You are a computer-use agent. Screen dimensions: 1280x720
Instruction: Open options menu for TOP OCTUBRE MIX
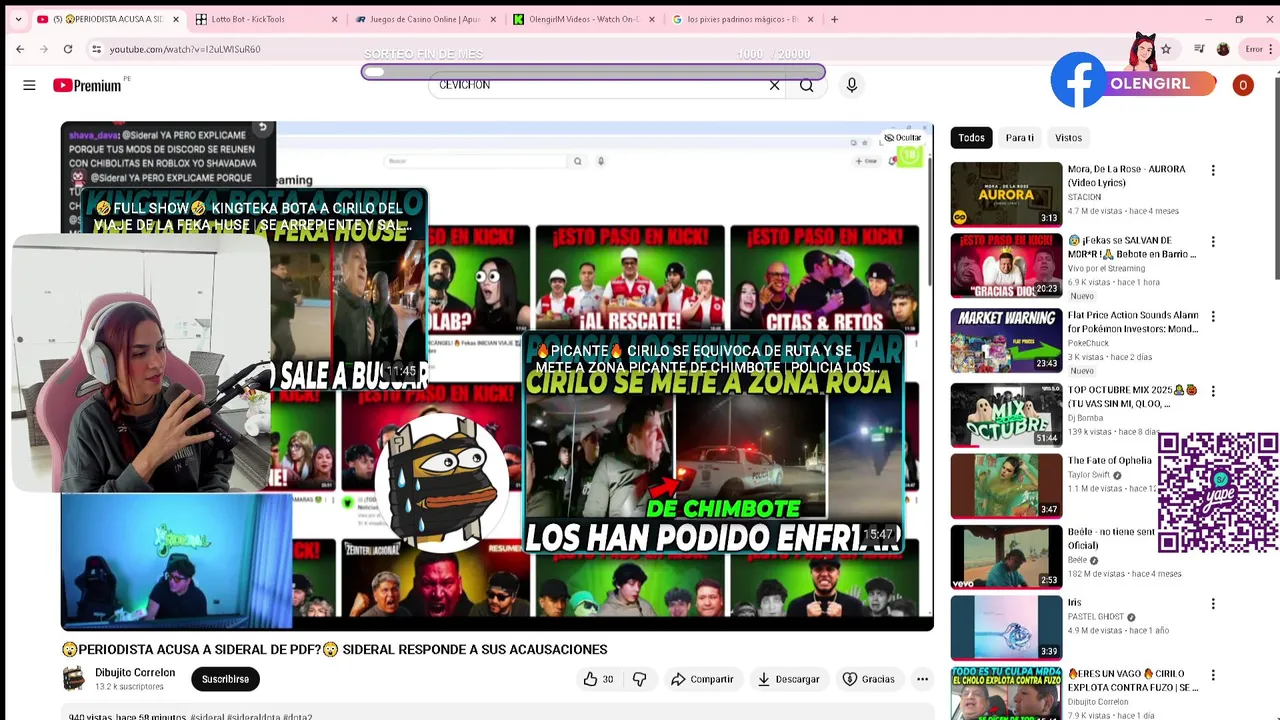[x=1213, y=391]
